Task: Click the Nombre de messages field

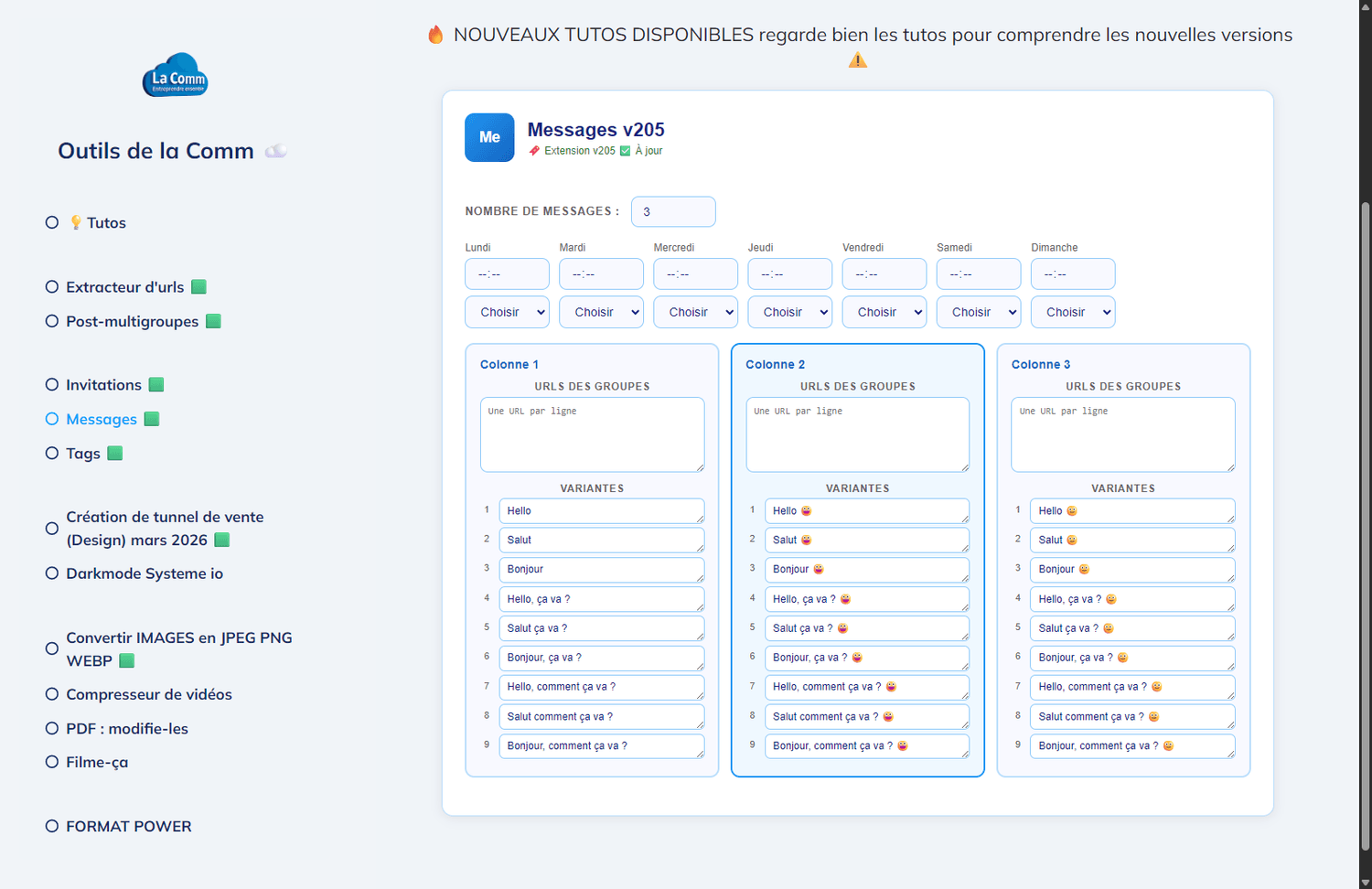Action: point(673,211)
